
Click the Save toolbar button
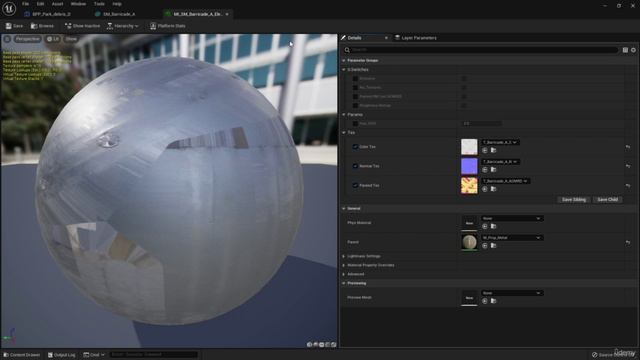click(14, 26)
